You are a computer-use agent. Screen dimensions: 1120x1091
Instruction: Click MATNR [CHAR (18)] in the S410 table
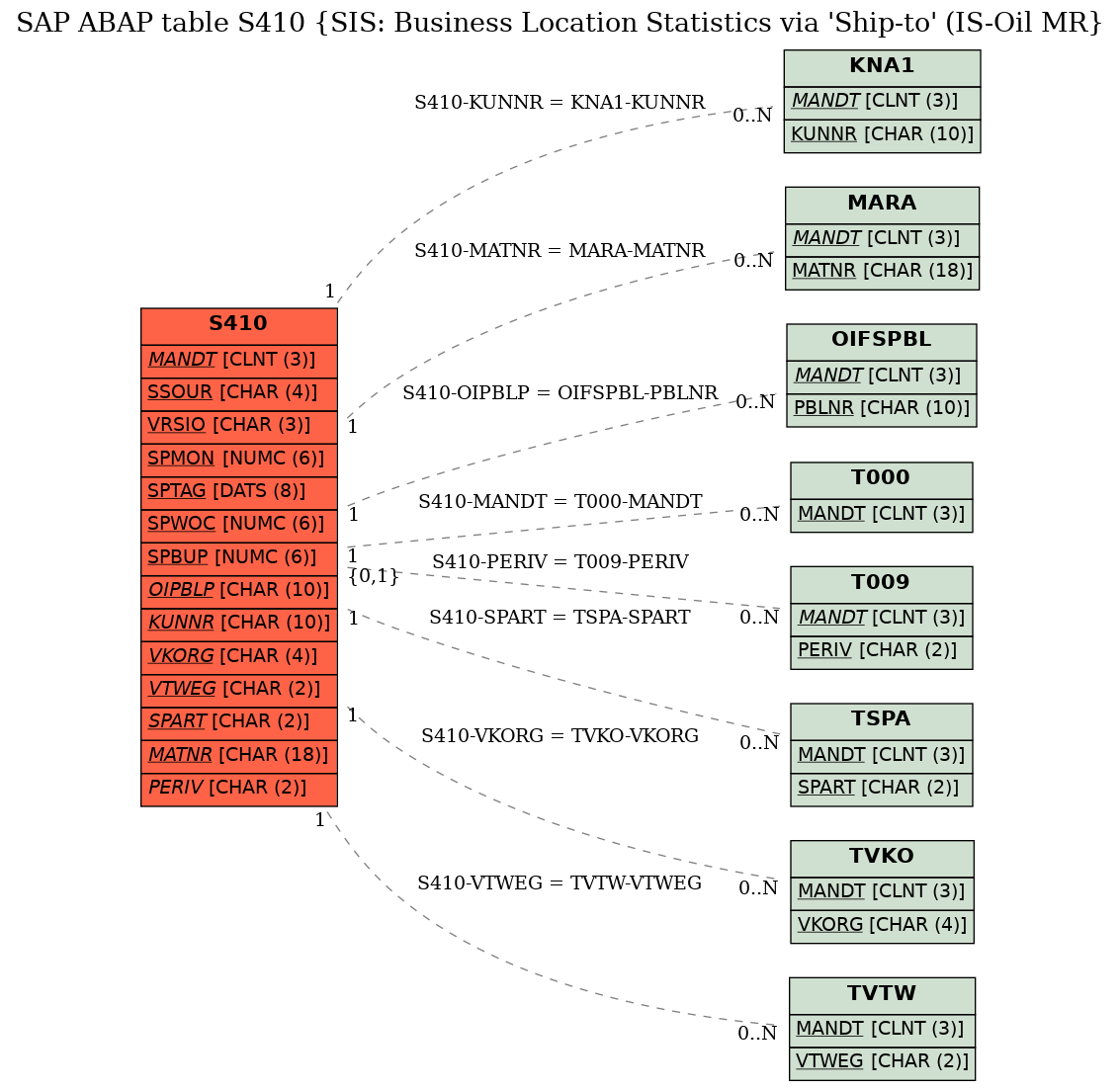[x=238, y=755]
